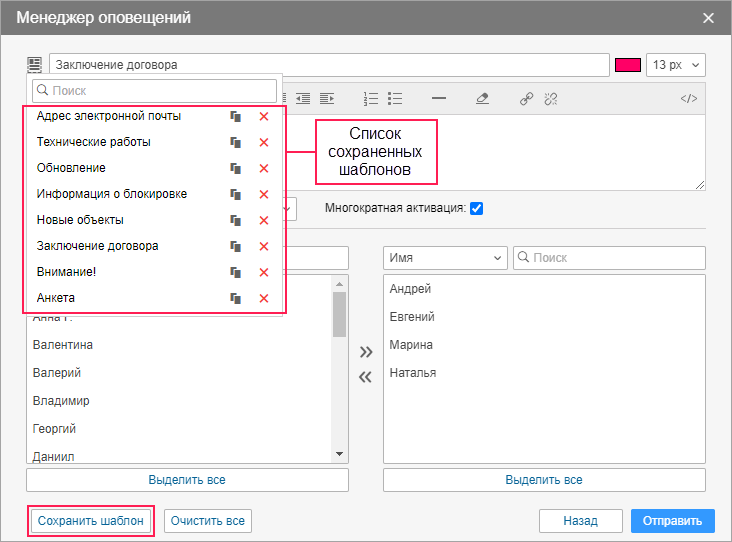Delete the 'Анкета' template
The height and width of the screenshot is (542, 732).
[264, 298]
